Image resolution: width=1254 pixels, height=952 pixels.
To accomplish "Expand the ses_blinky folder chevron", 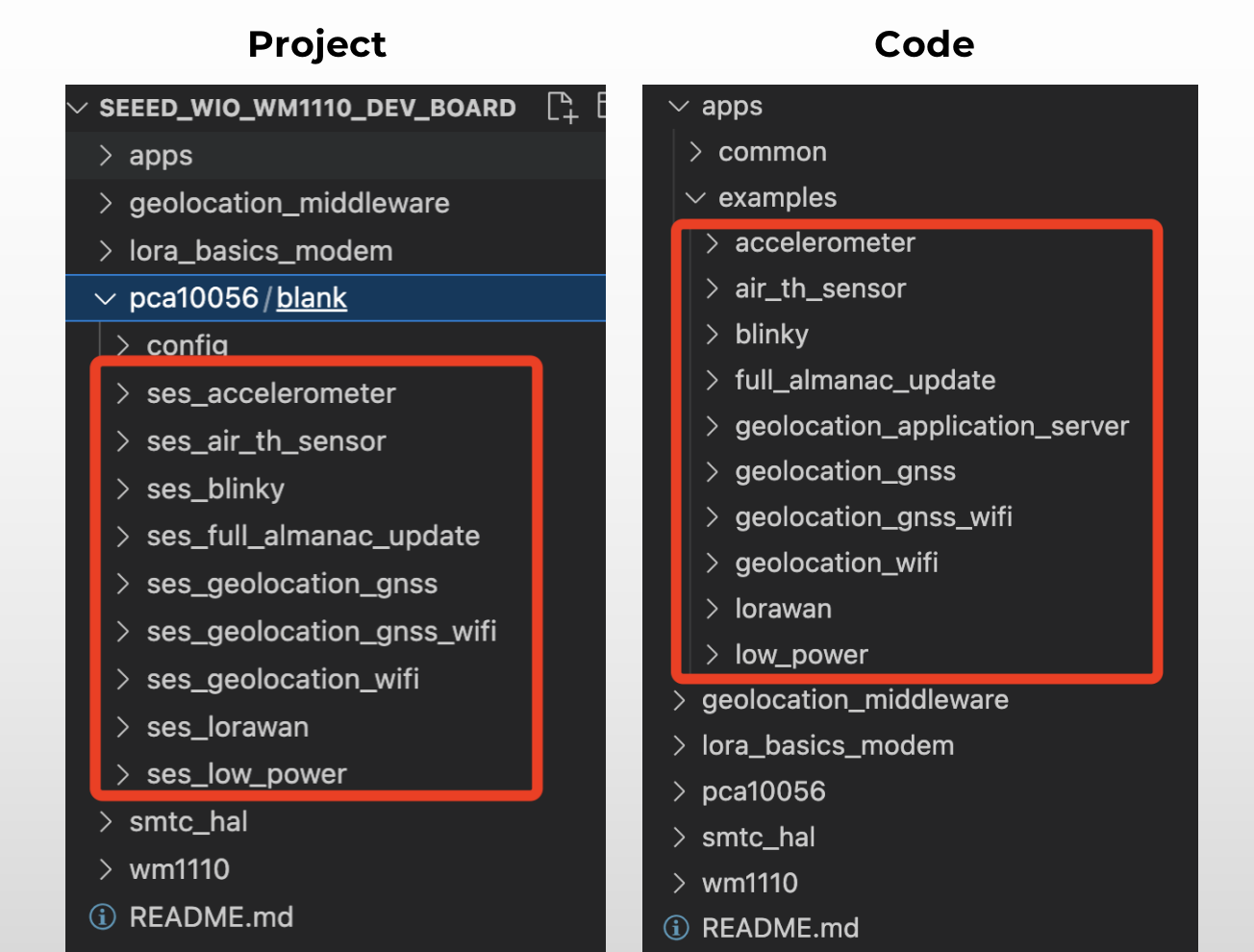I will 123,489.
